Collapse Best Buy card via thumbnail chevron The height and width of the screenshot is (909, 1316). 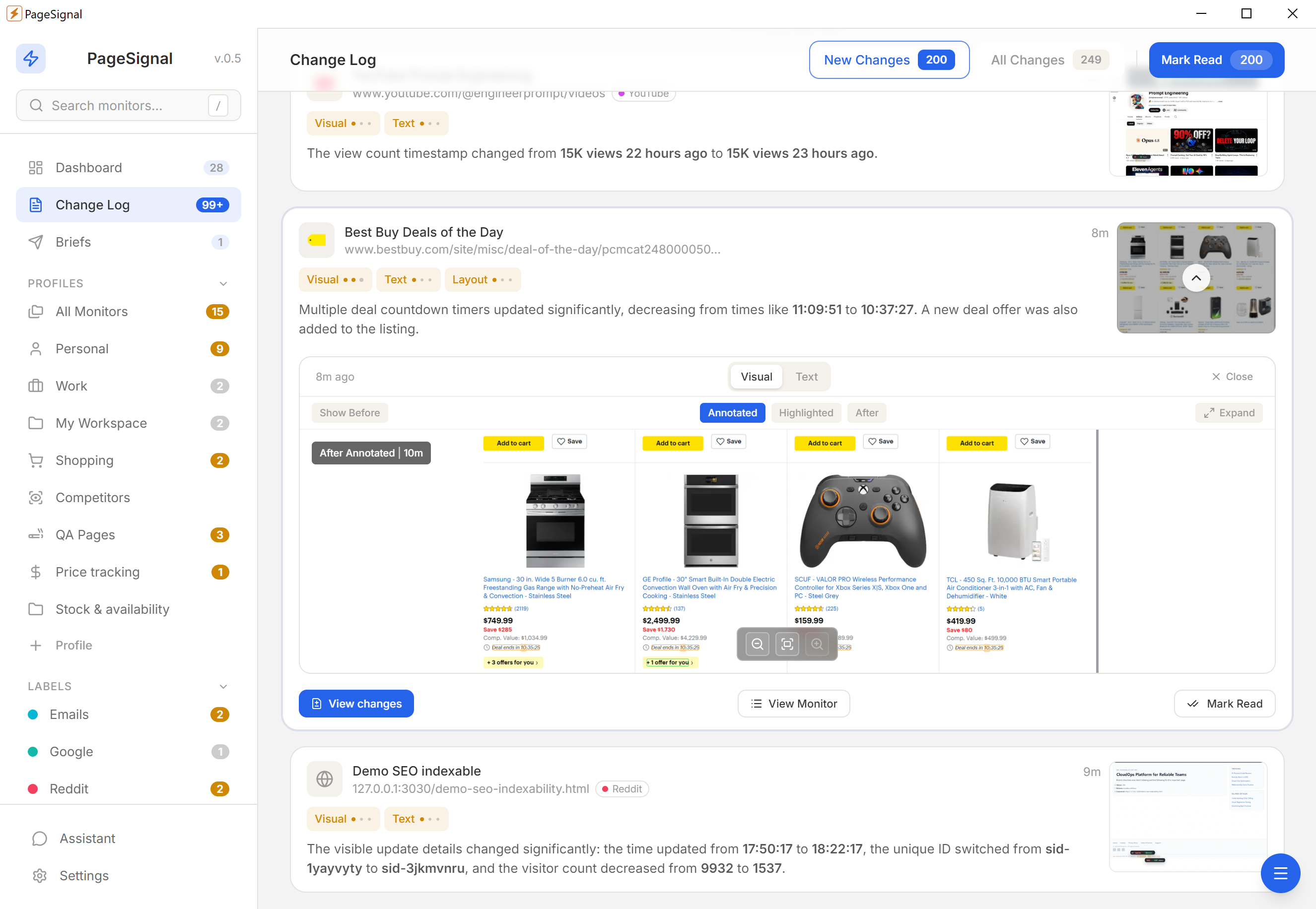(1196, 278)
